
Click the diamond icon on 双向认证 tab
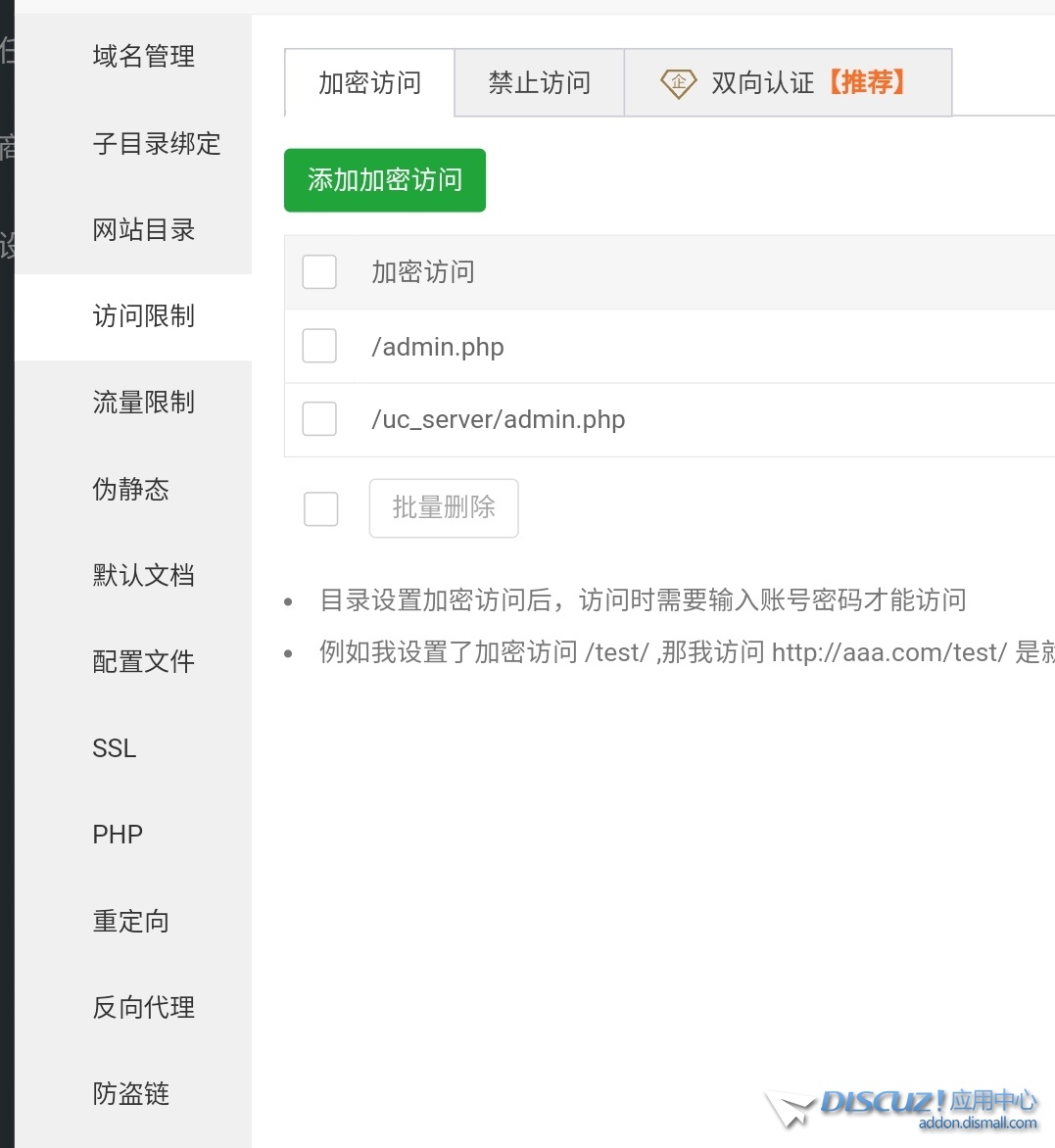(x=678, y=83)
